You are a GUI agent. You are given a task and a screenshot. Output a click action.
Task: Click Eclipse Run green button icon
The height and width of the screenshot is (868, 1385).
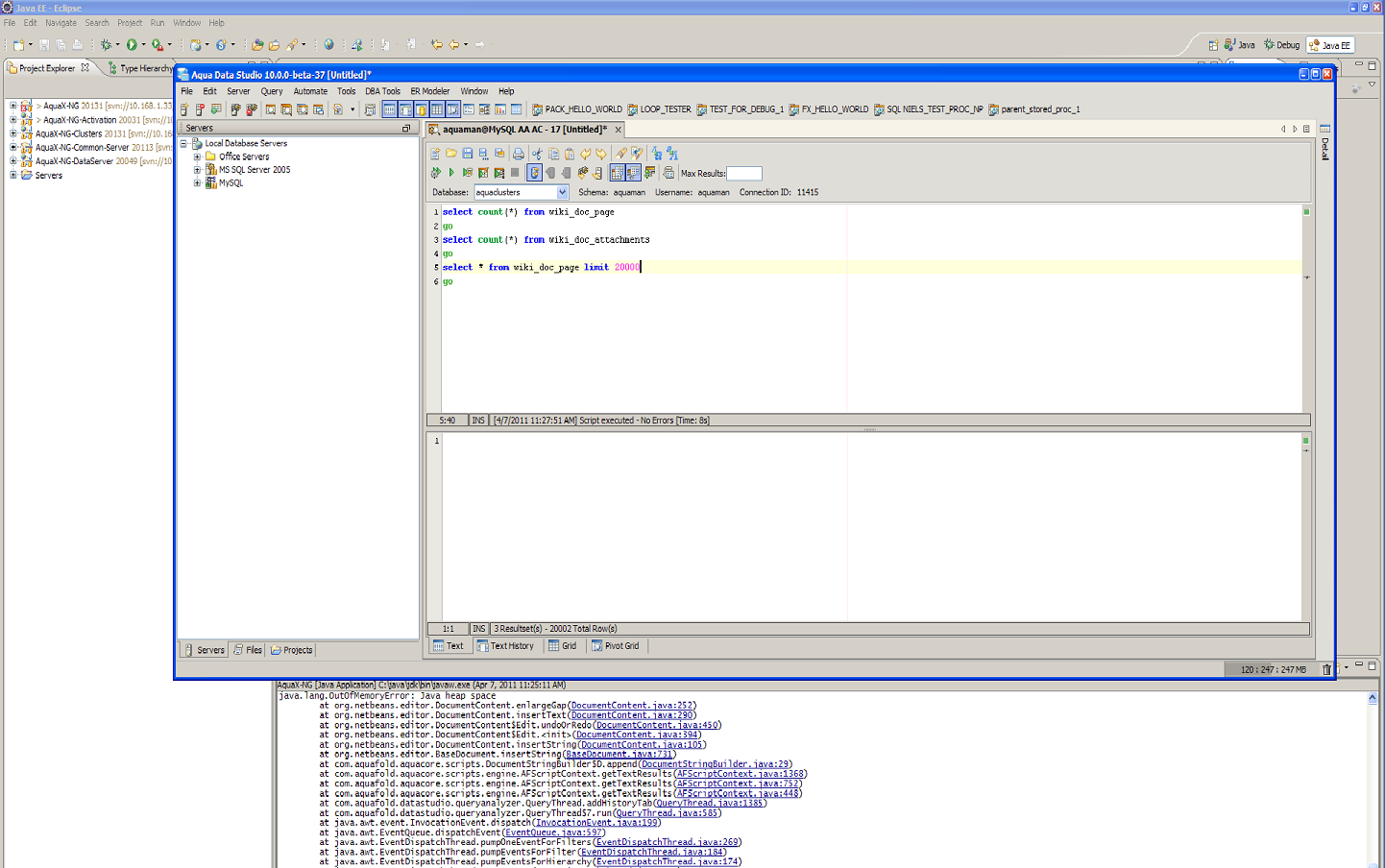(132, 44)
